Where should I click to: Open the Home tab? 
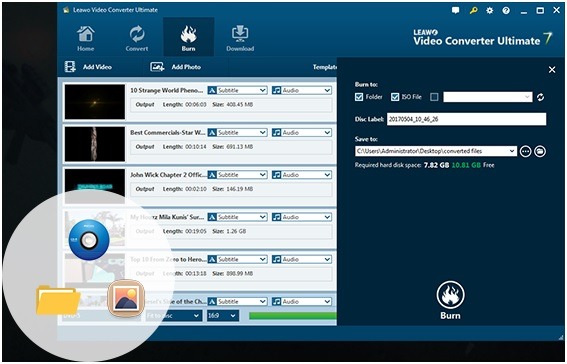85,39
